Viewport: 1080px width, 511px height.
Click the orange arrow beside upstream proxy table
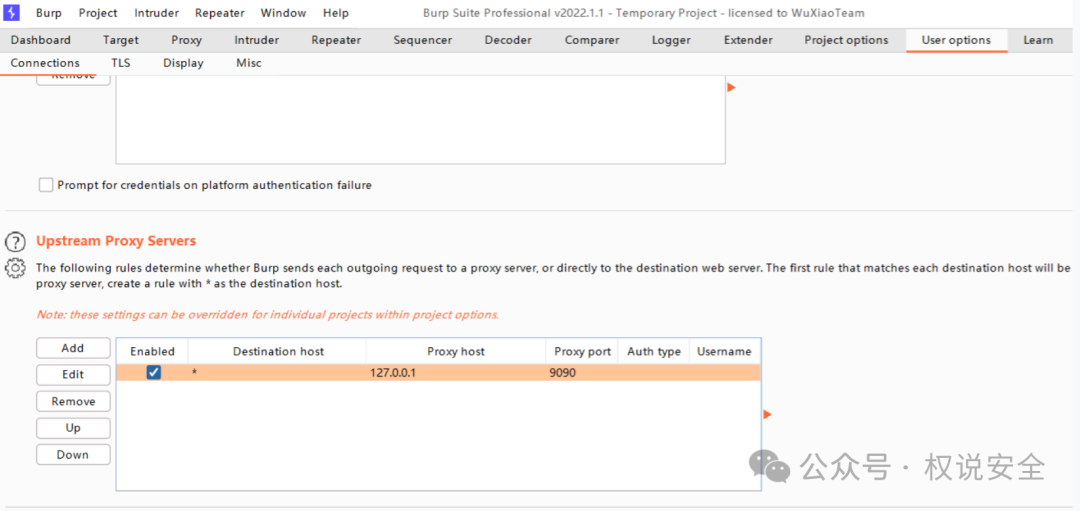pos(768,415)
